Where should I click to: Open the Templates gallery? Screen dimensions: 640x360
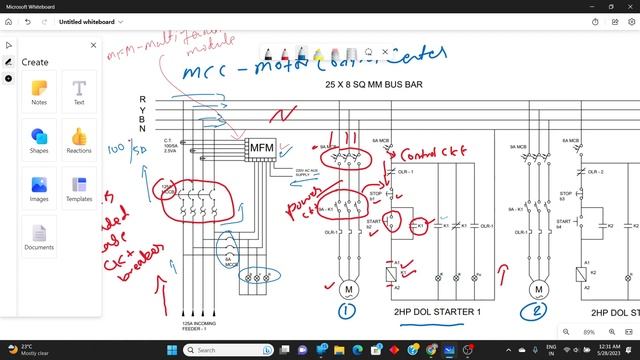(79, 189)
